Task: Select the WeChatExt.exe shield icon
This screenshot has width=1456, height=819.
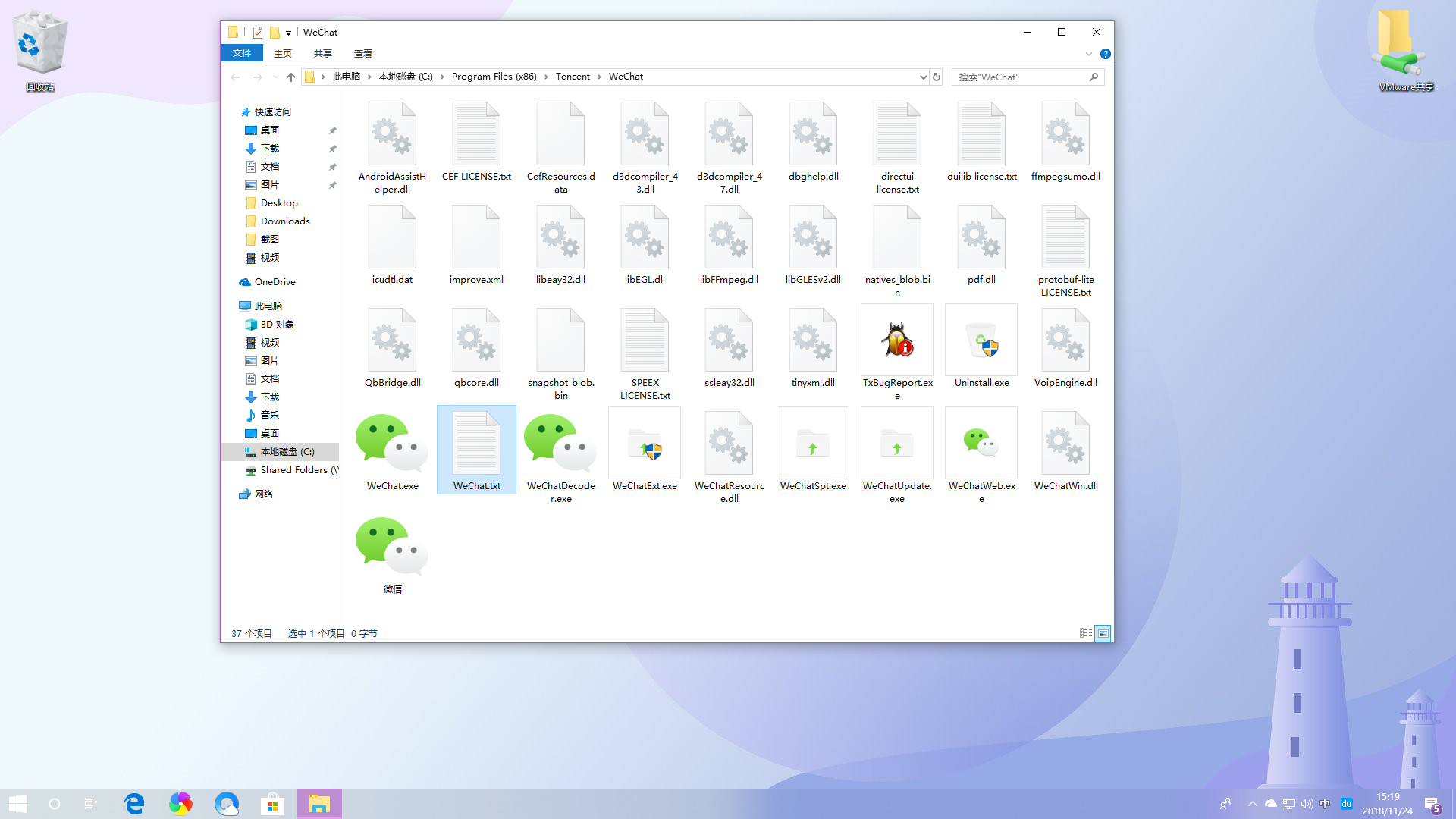Action: pos(645,444)
